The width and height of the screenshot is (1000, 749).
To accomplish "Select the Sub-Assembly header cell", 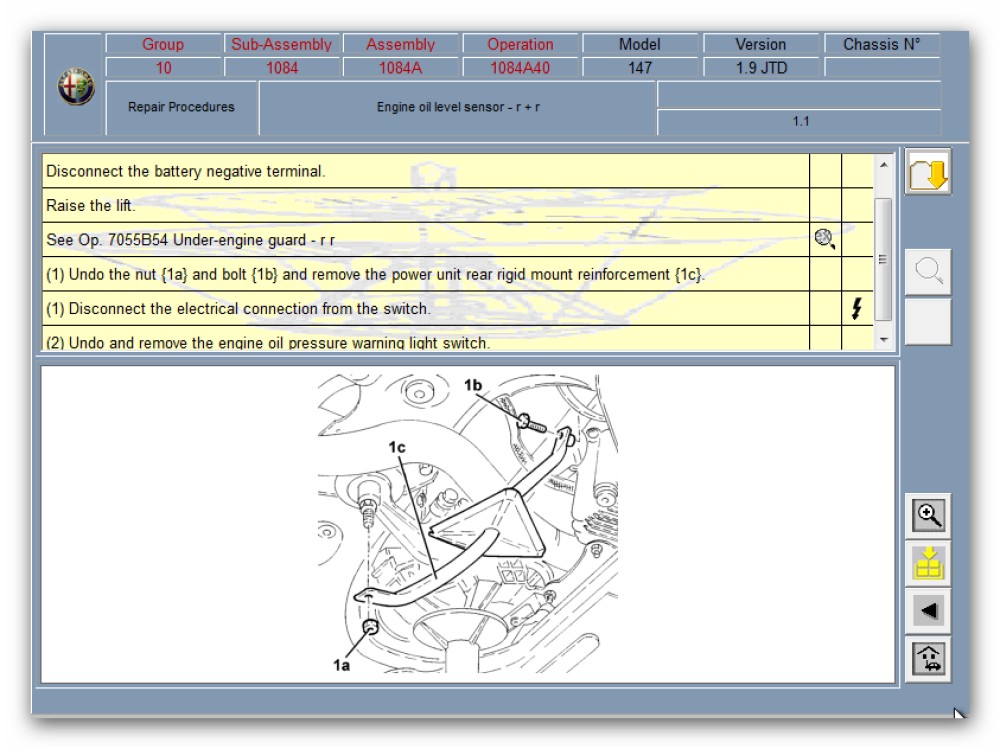I will (x=282, y=44).
